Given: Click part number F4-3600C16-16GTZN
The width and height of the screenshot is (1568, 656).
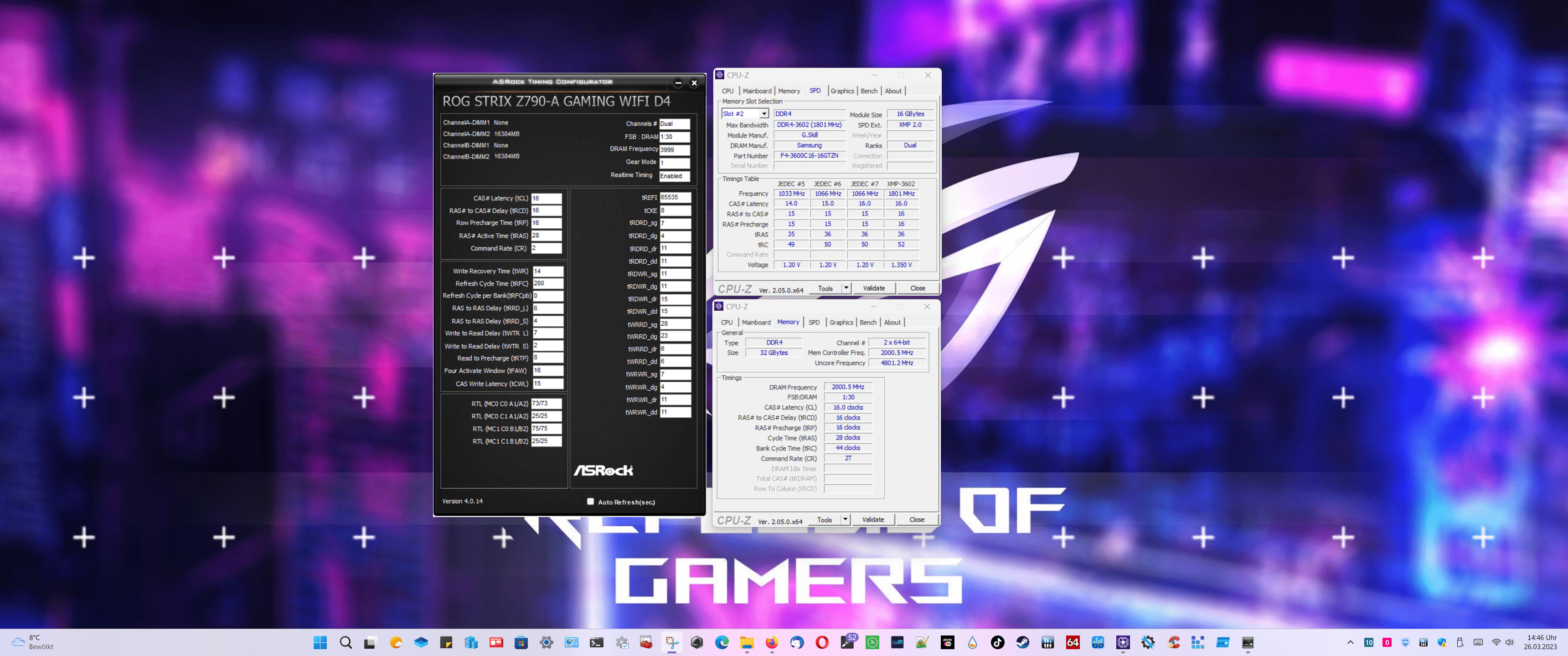Looking at the screenshot, I should (x=809, y=156).
